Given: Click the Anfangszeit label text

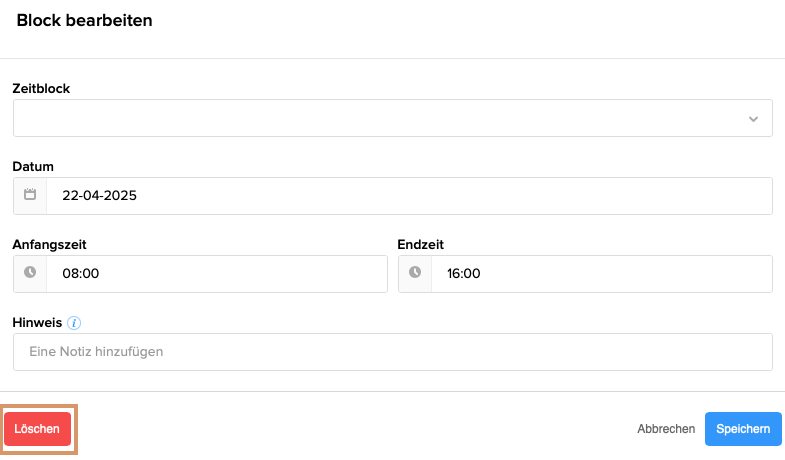Looking at the screenshot, I should 46,244.
